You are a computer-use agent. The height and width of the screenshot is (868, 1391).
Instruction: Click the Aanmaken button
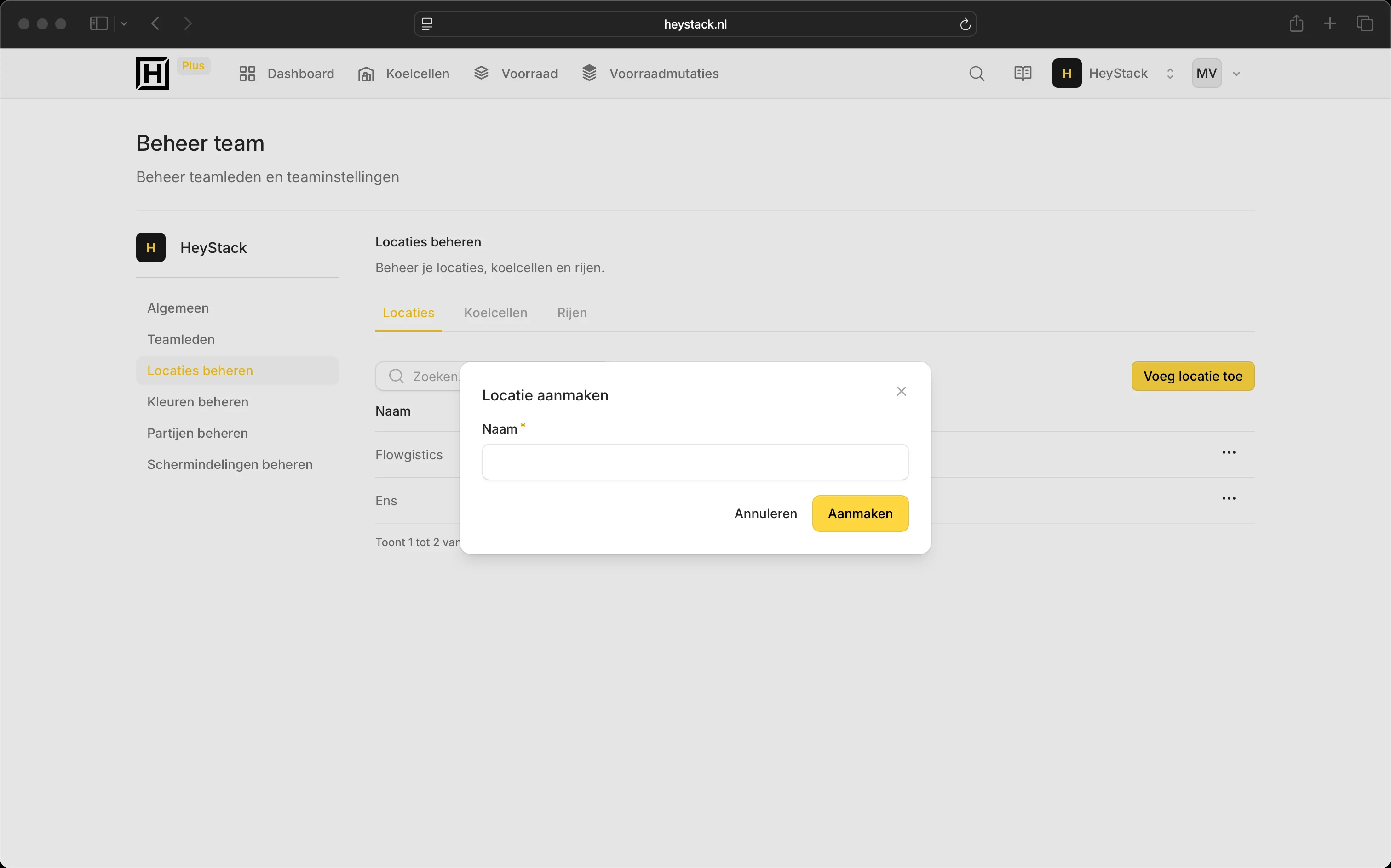click(x=860, y=514)
